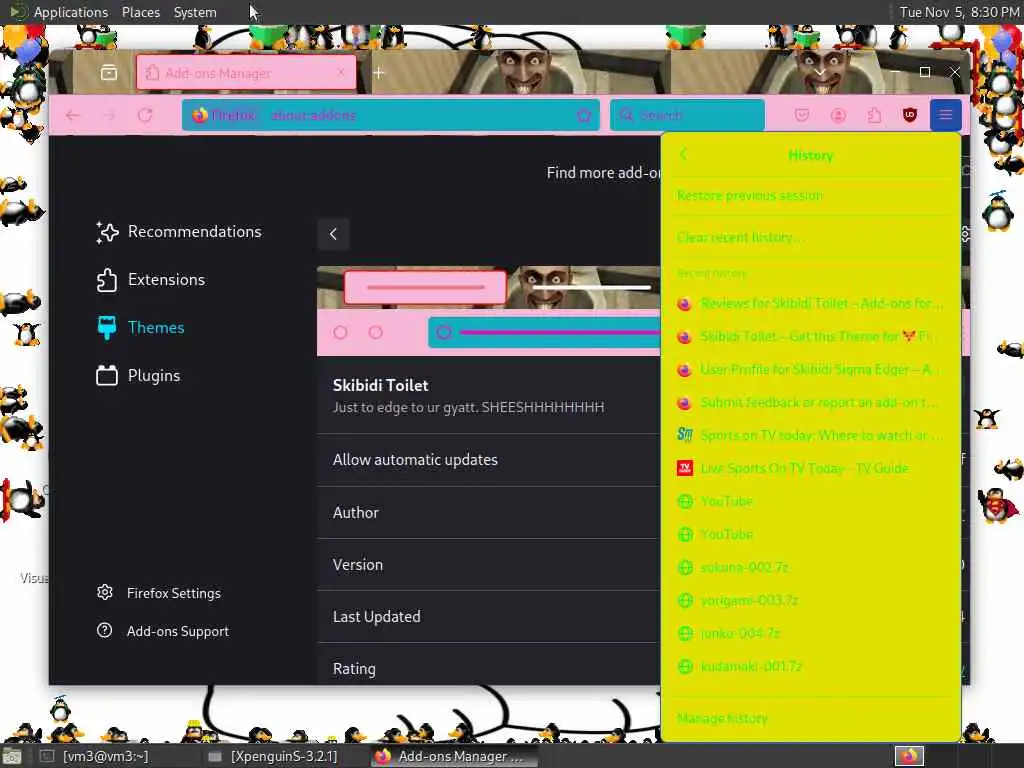Click the Firefox Settings gear icon
The image size is (1024, 768).
coord(104,592)
